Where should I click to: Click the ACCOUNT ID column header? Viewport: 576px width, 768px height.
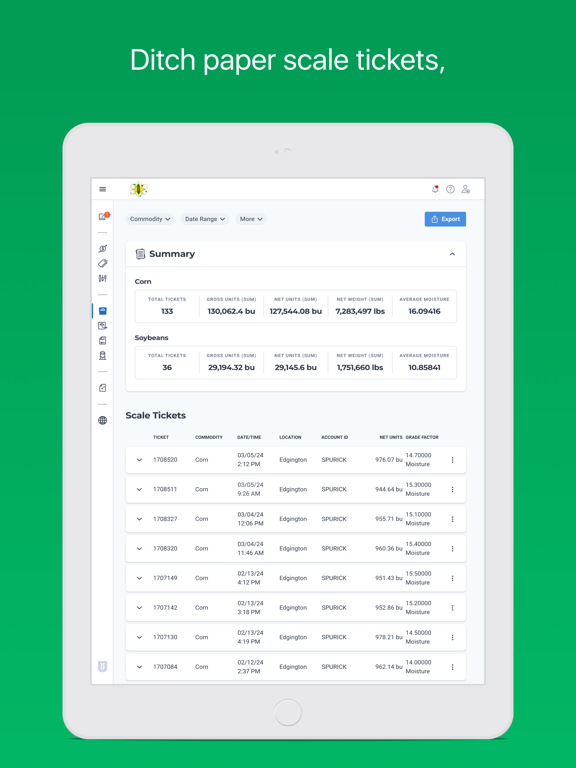pyautogui.click(x=335, y=437)
